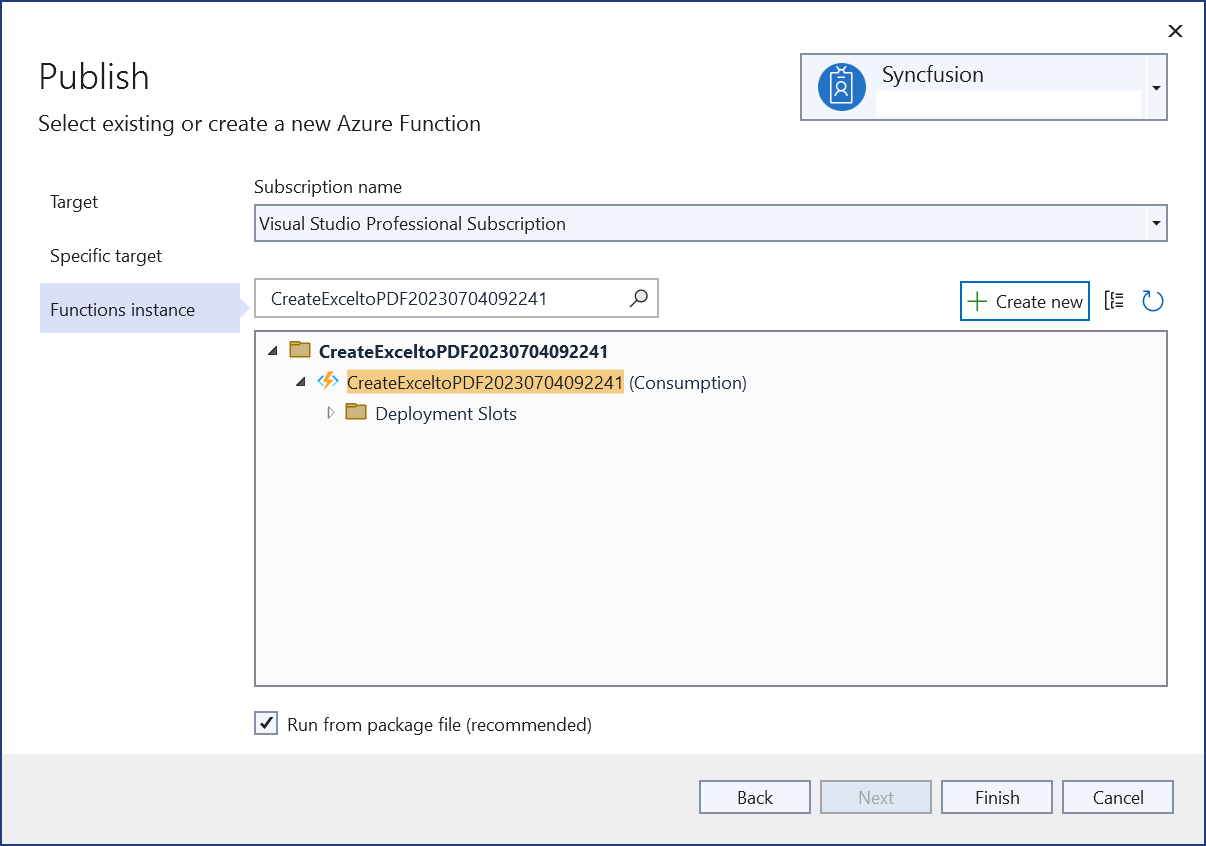Click the Azure Function lightning bolt icon
1206x846 pixels.
[x=328, y=381]
